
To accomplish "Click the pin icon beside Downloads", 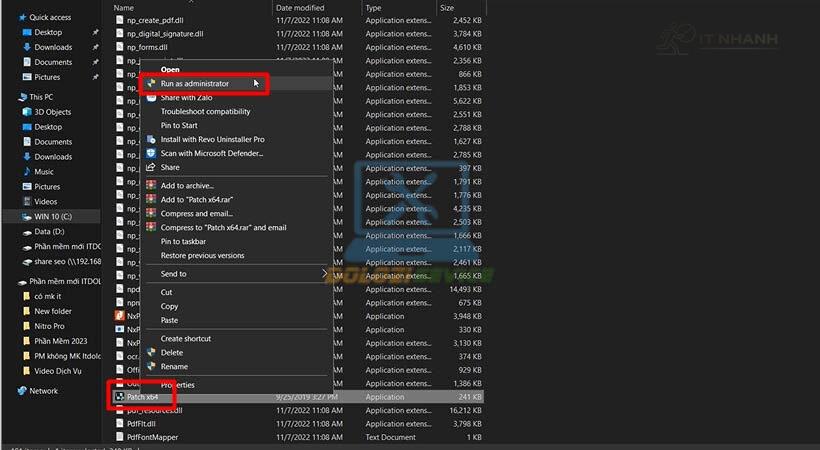I will click(x=96, y=47).
